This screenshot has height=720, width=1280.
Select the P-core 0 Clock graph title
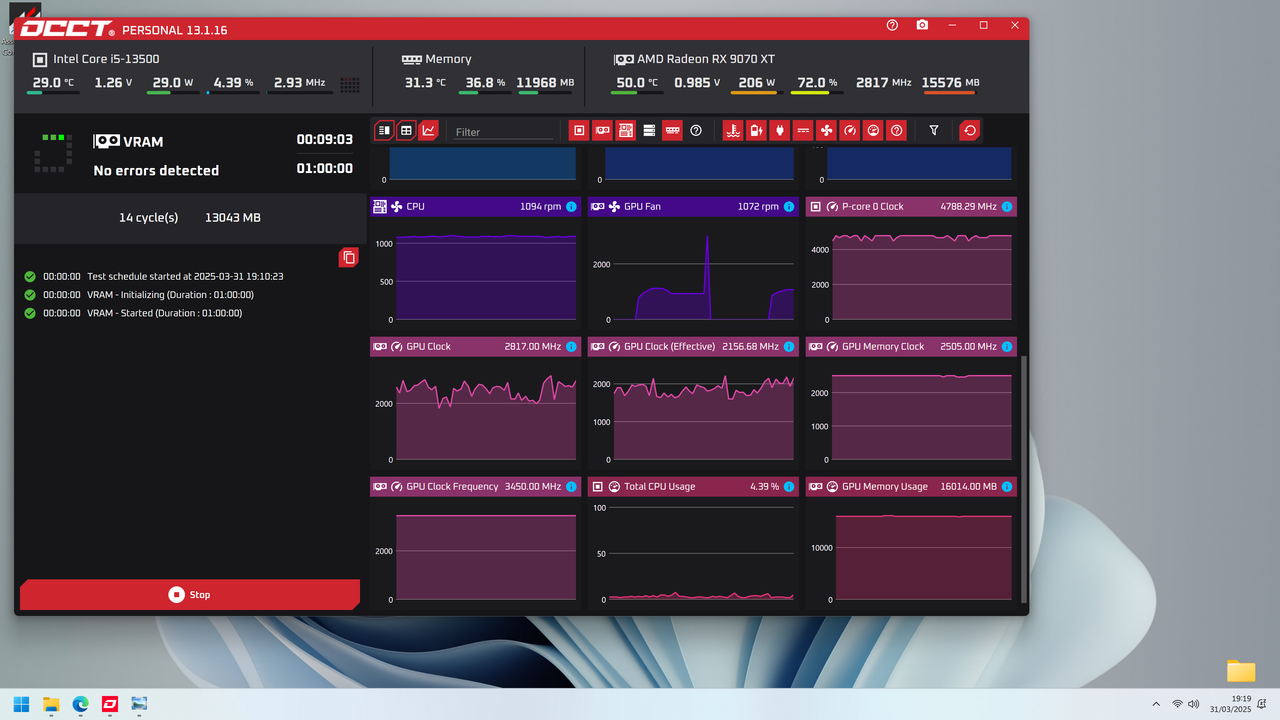tap(872, 207)
